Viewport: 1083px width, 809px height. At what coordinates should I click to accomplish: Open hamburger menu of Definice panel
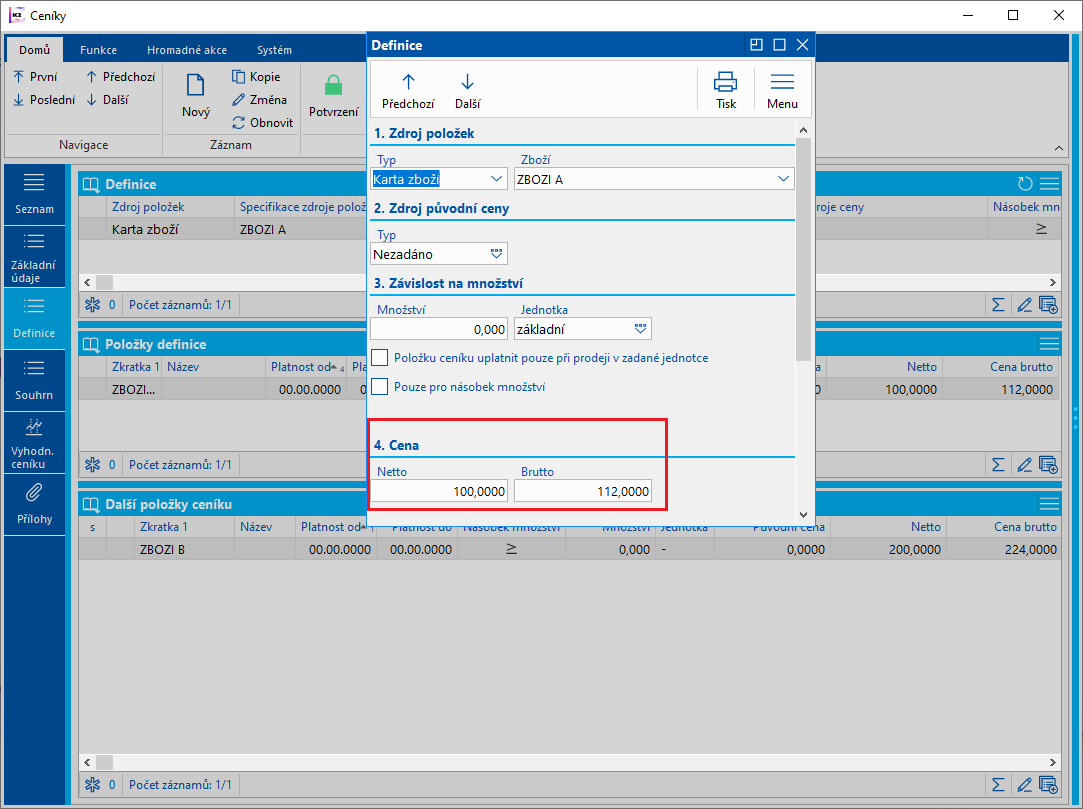click(x=1049, y=184)
